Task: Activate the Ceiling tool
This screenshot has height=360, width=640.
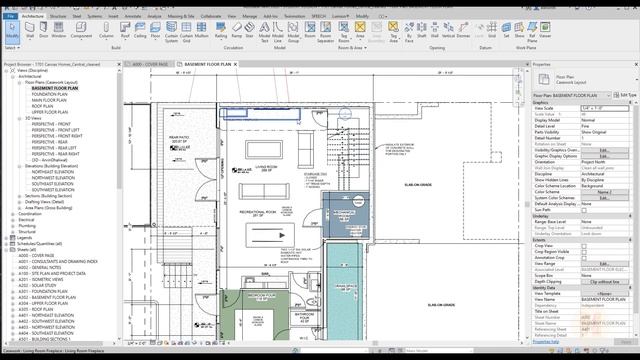Action: tap(140, 31)
